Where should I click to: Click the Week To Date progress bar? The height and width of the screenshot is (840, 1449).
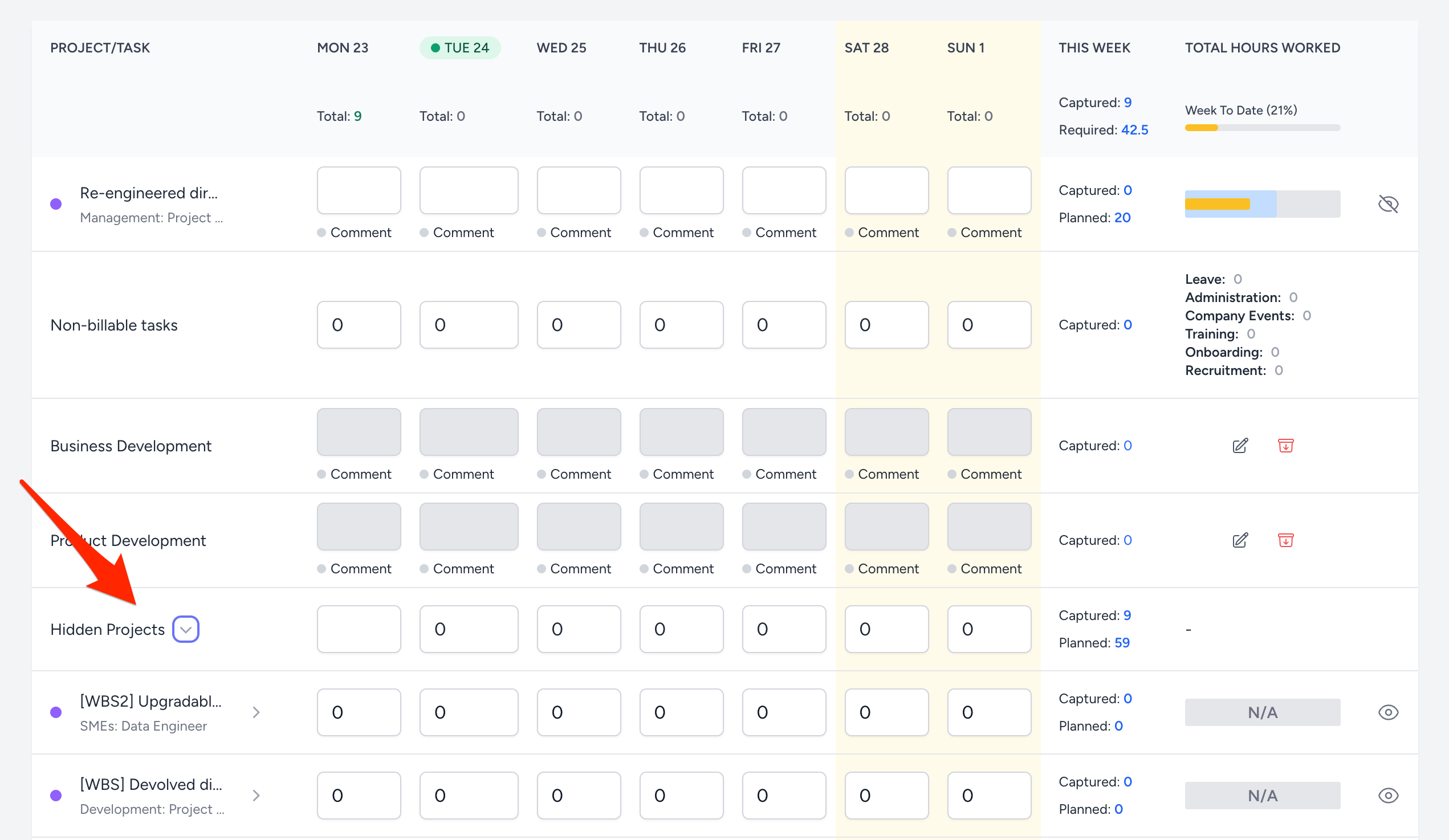click(1262, 128)
